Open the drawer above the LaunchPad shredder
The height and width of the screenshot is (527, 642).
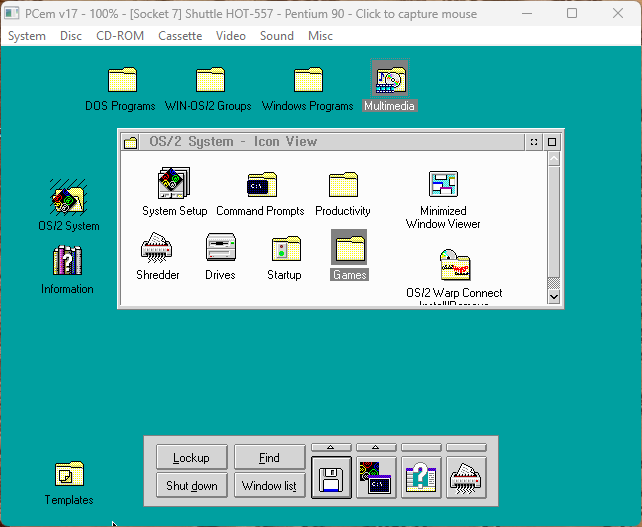pos(465,447)
